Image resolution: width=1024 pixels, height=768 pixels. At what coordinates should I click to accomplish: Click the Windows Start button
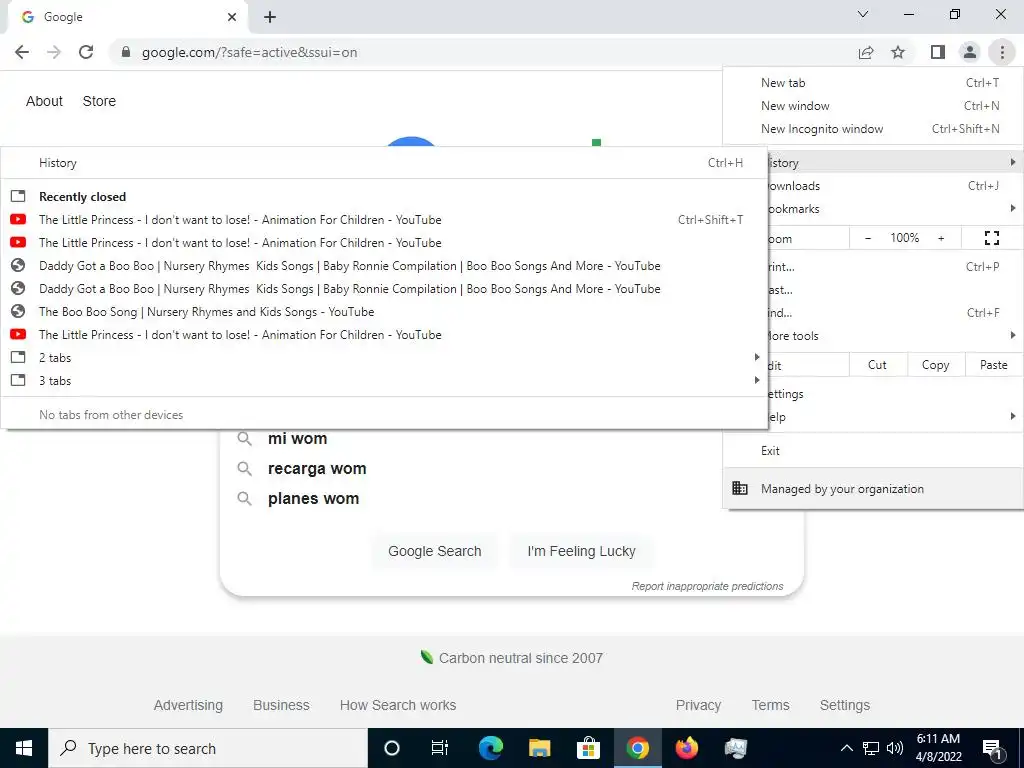(24, 748)
